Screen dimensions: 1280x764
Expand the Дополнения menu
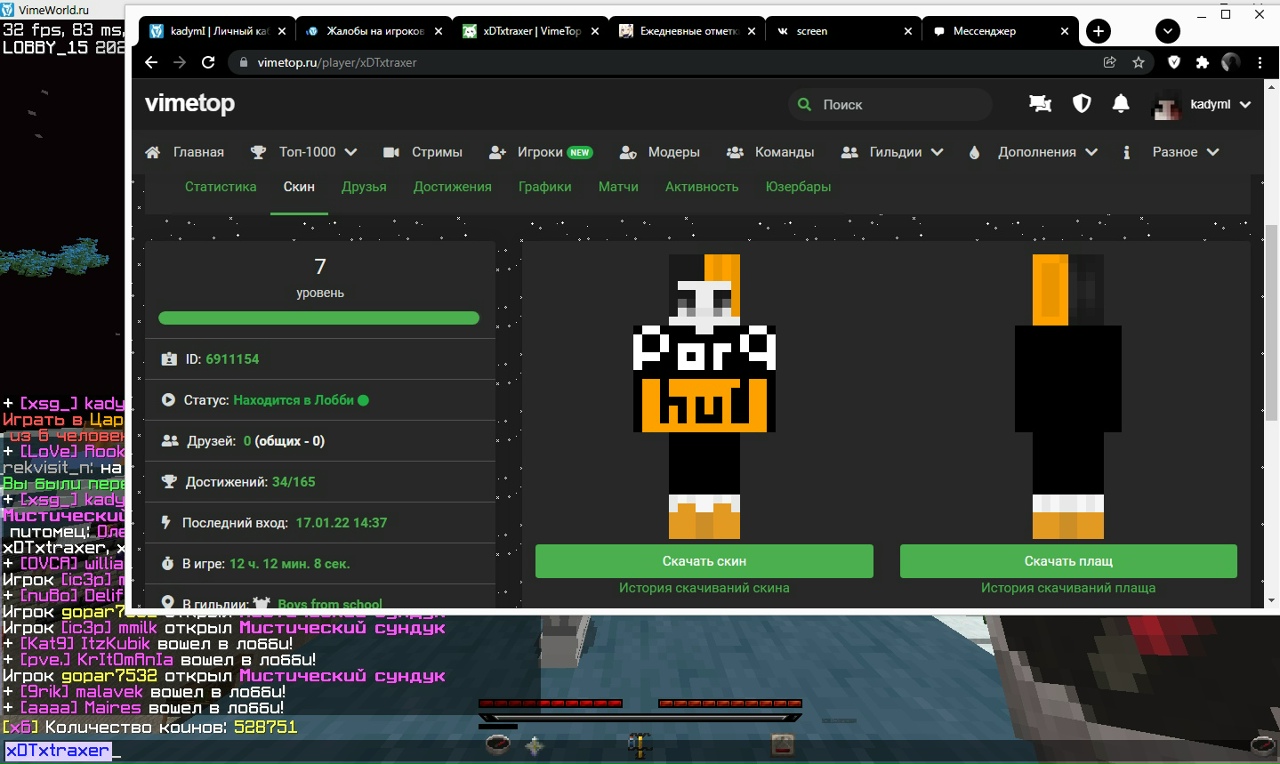(x=1046, y=152)
